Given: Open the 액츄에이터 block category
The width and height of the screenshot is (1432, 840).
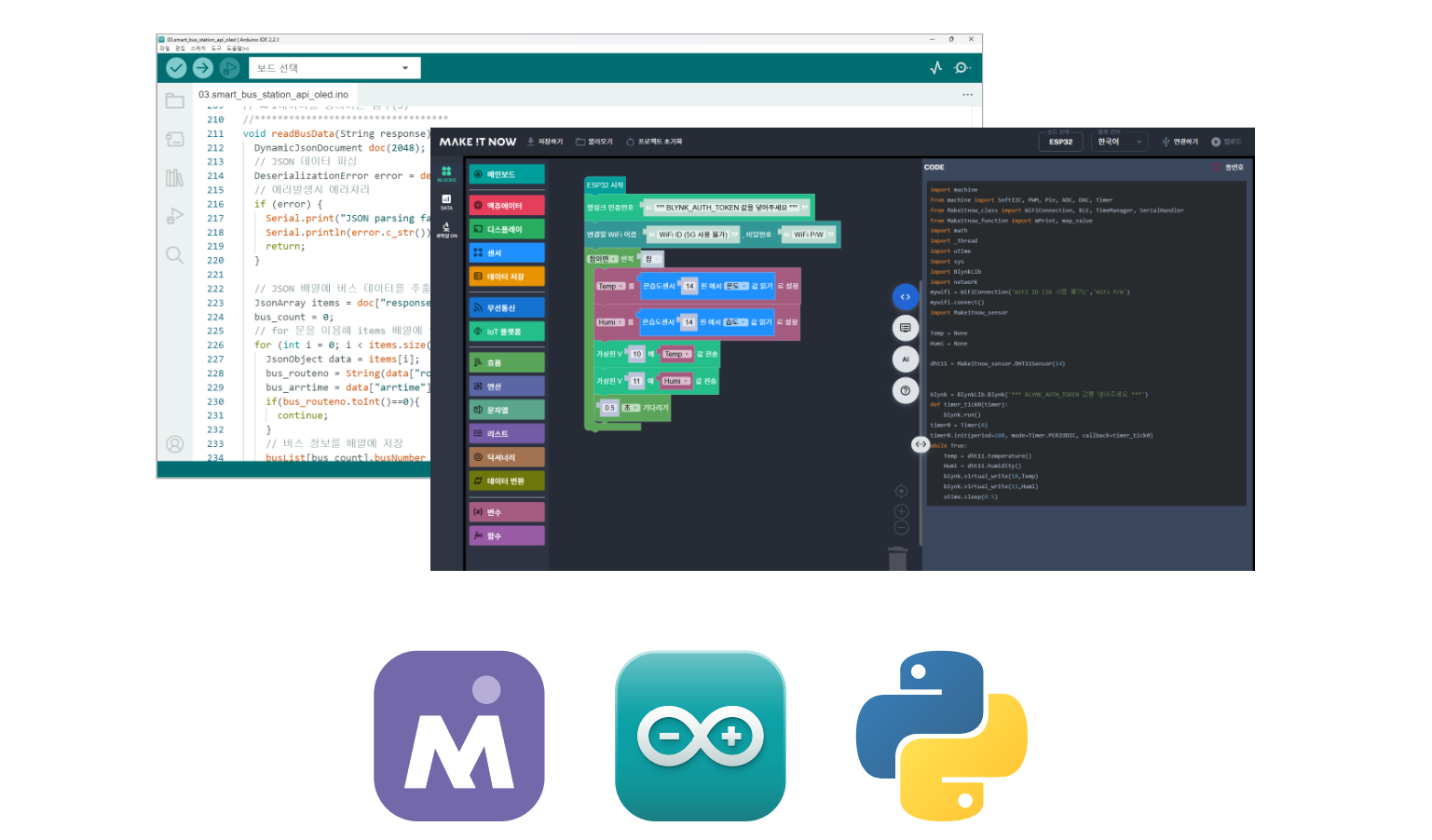Looking at the screenshot, I should coord(507,206).
